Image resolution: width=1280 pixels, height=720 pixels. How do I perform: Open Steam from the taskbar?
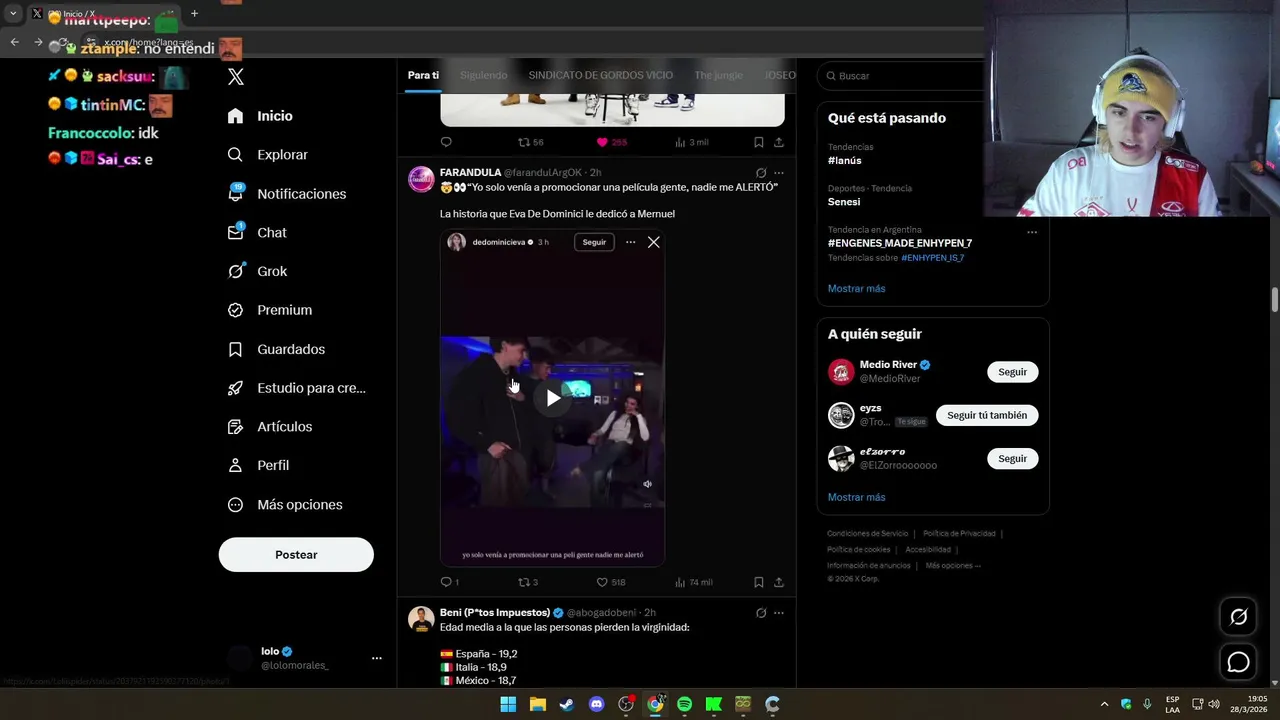pos(567,704)
